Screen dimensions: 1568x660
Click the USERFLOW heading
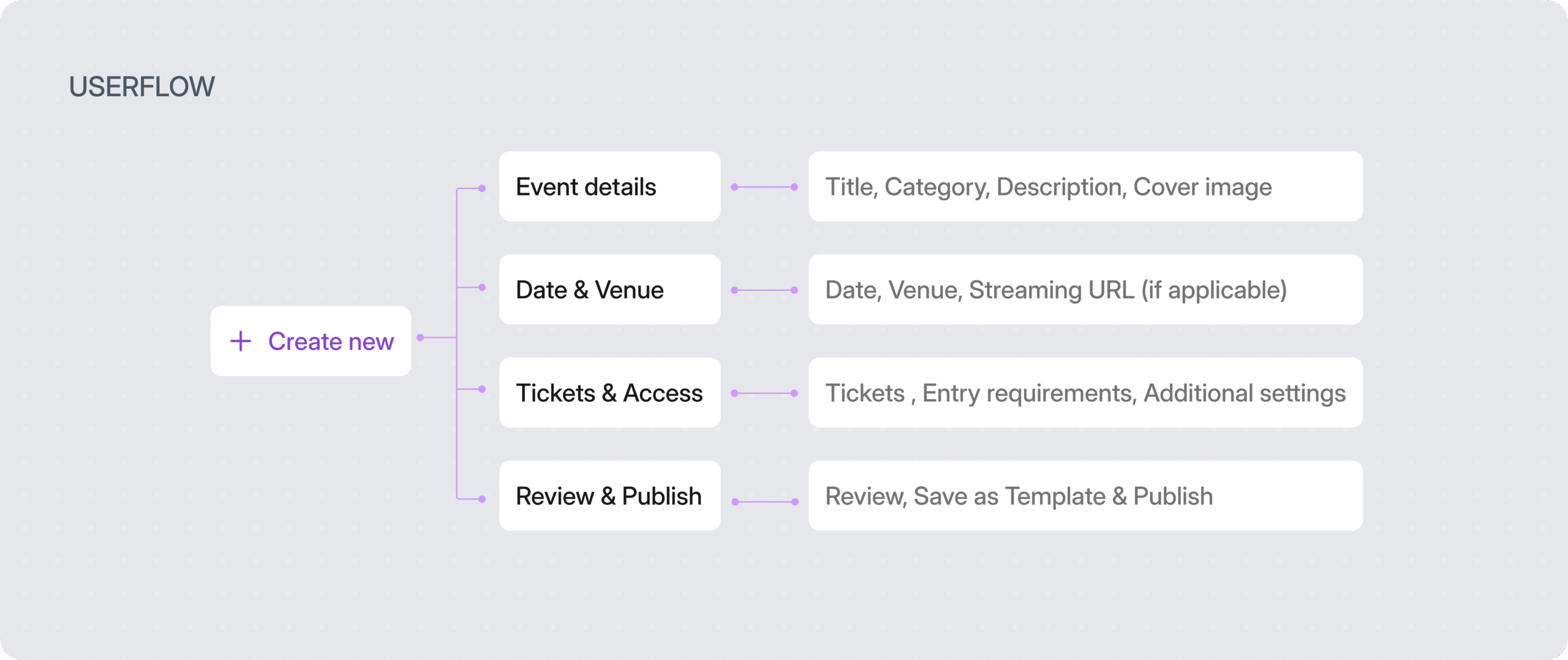(142, 87)
